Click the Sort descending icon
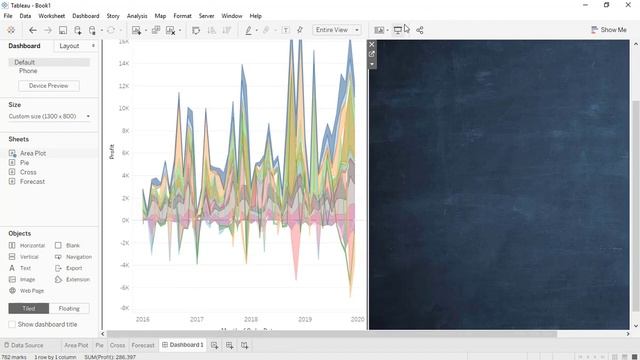 click(x=227, y=30)
